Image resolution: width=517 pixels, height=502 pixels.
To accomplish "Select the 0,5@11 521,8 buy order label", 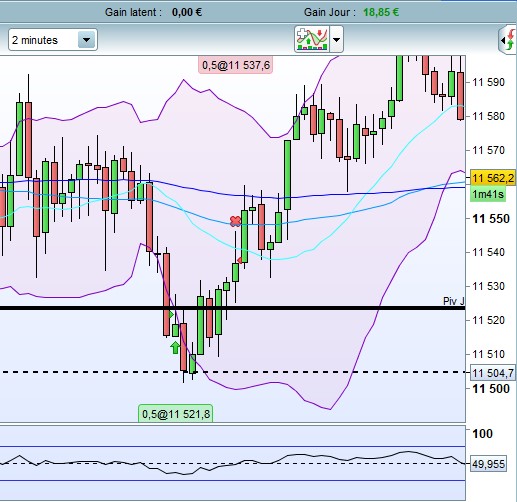I will pos(176,414).
